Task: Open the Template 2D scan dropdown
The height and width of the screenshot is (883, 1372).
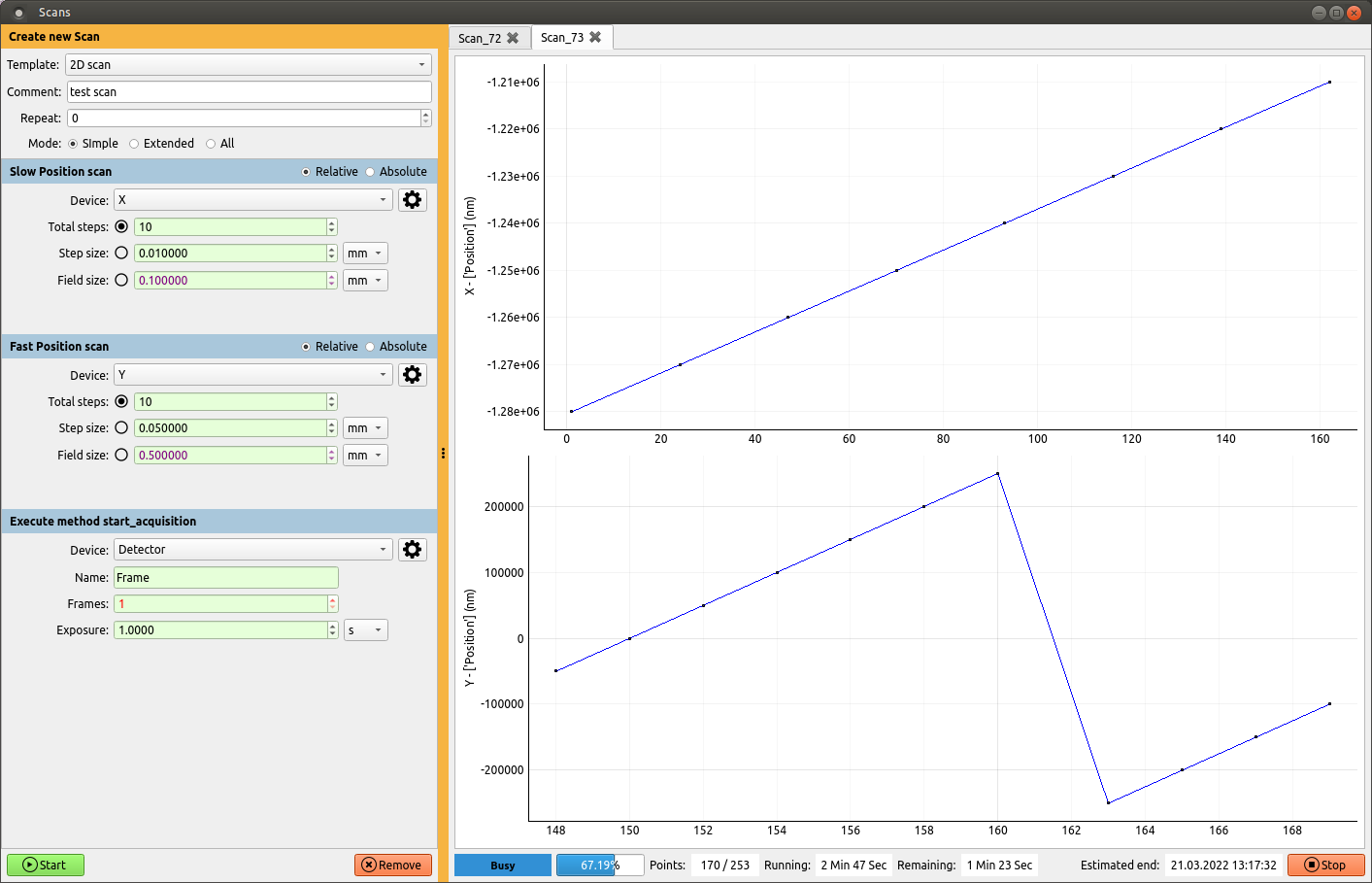Action: [x=248, y=65]
